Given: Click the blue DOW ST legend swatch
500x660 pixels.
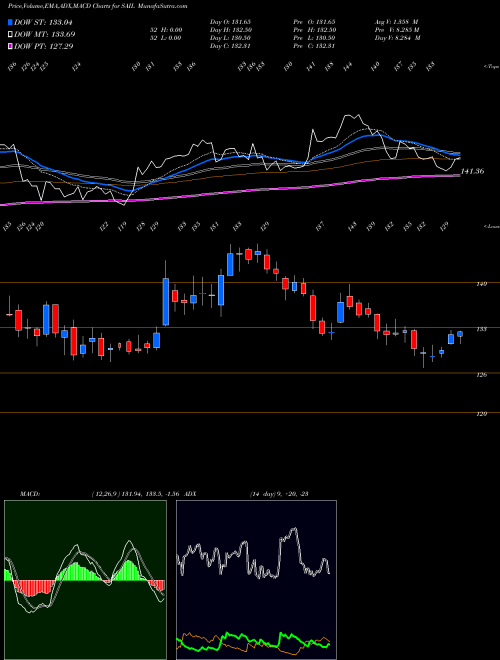Looking at the screenshot, I should point(10,22).
